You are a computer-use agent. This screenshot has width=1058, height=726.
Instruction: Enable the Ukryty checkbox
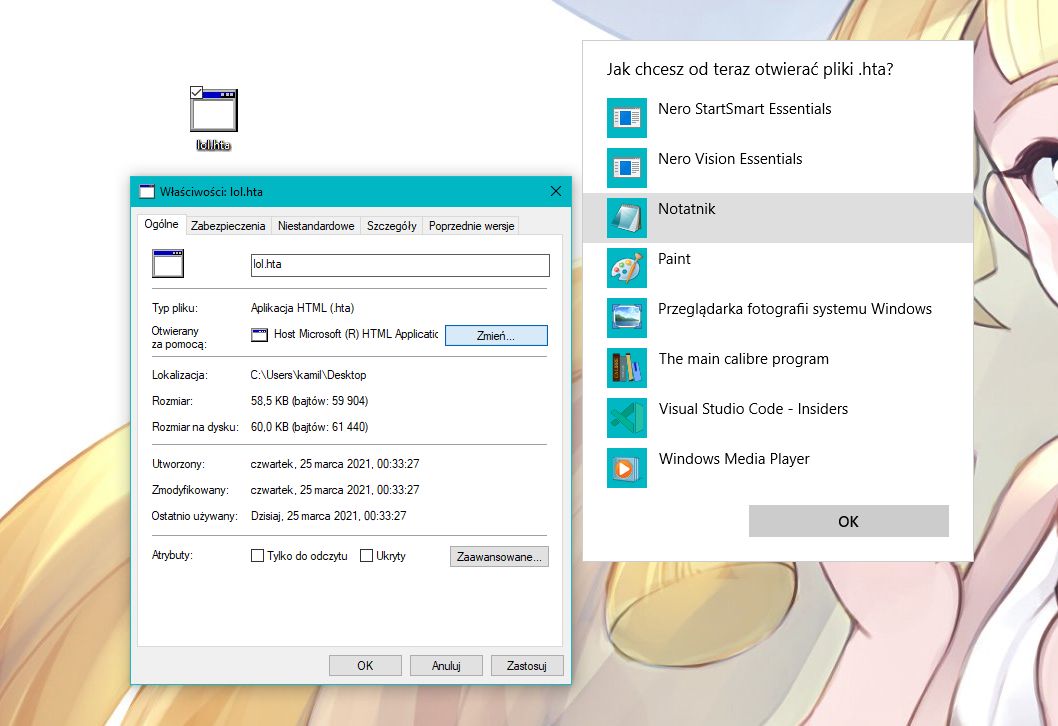(366, 555)
